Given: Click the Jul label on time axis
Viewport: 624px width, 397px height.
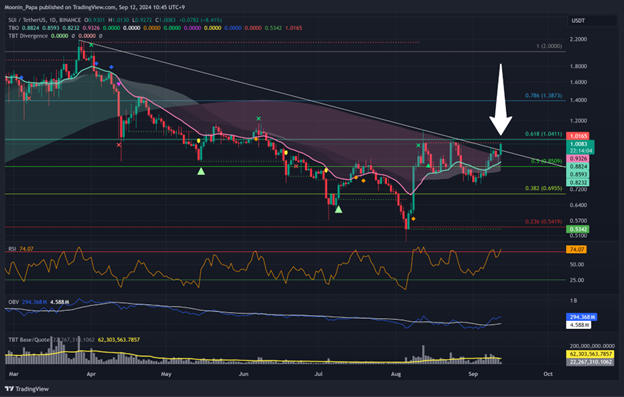Looking at the screenshot, I should 318,374.
